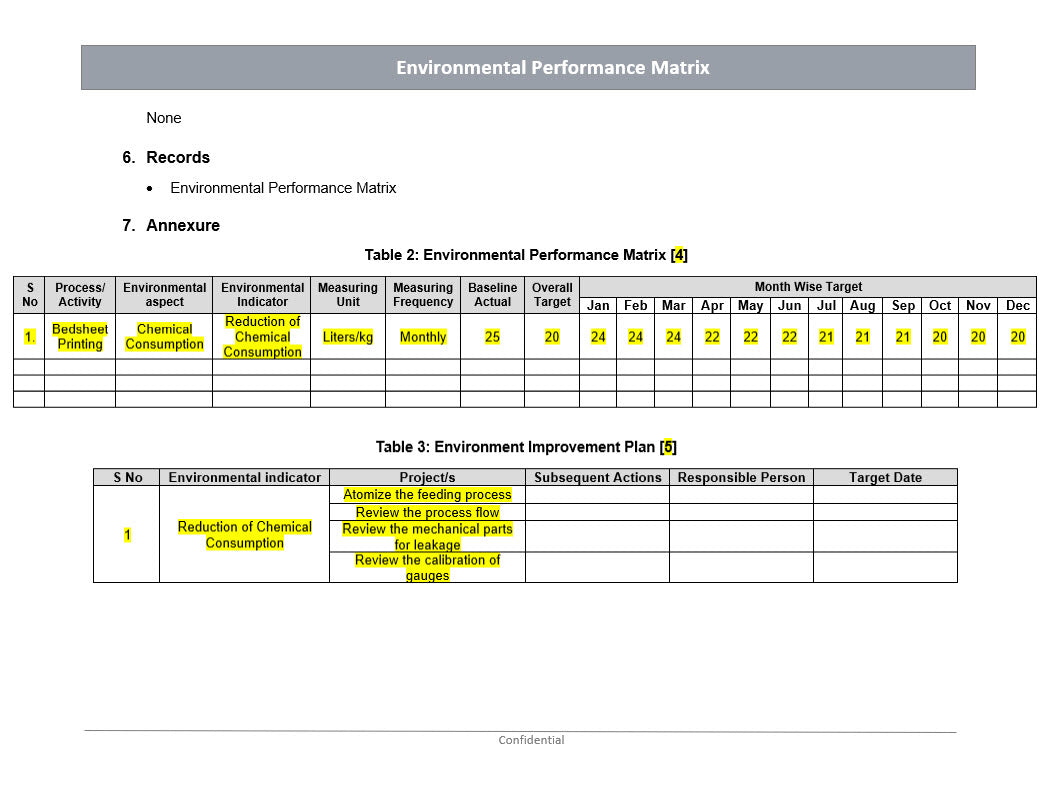Click the Confidential footer text
The width and height of the screenshot is (1052, 792).
coord(531,741)
